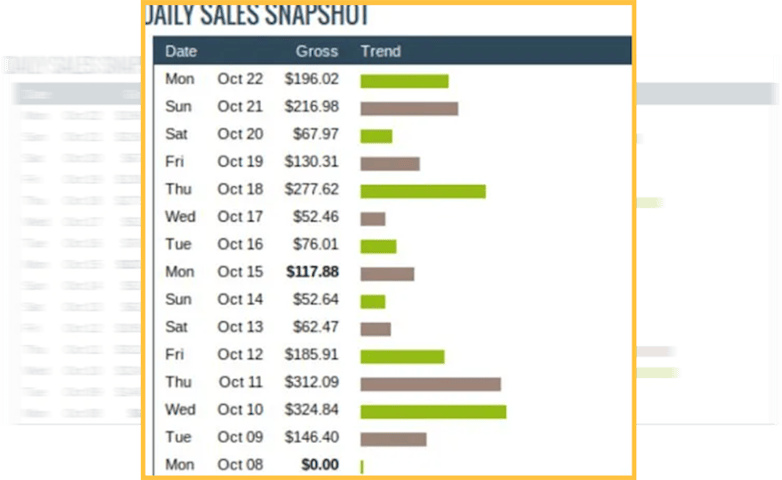This screenshot has width=782, height=480.
Task: Click the bold $0.00 gross value
Action: (x=320, y=465)
